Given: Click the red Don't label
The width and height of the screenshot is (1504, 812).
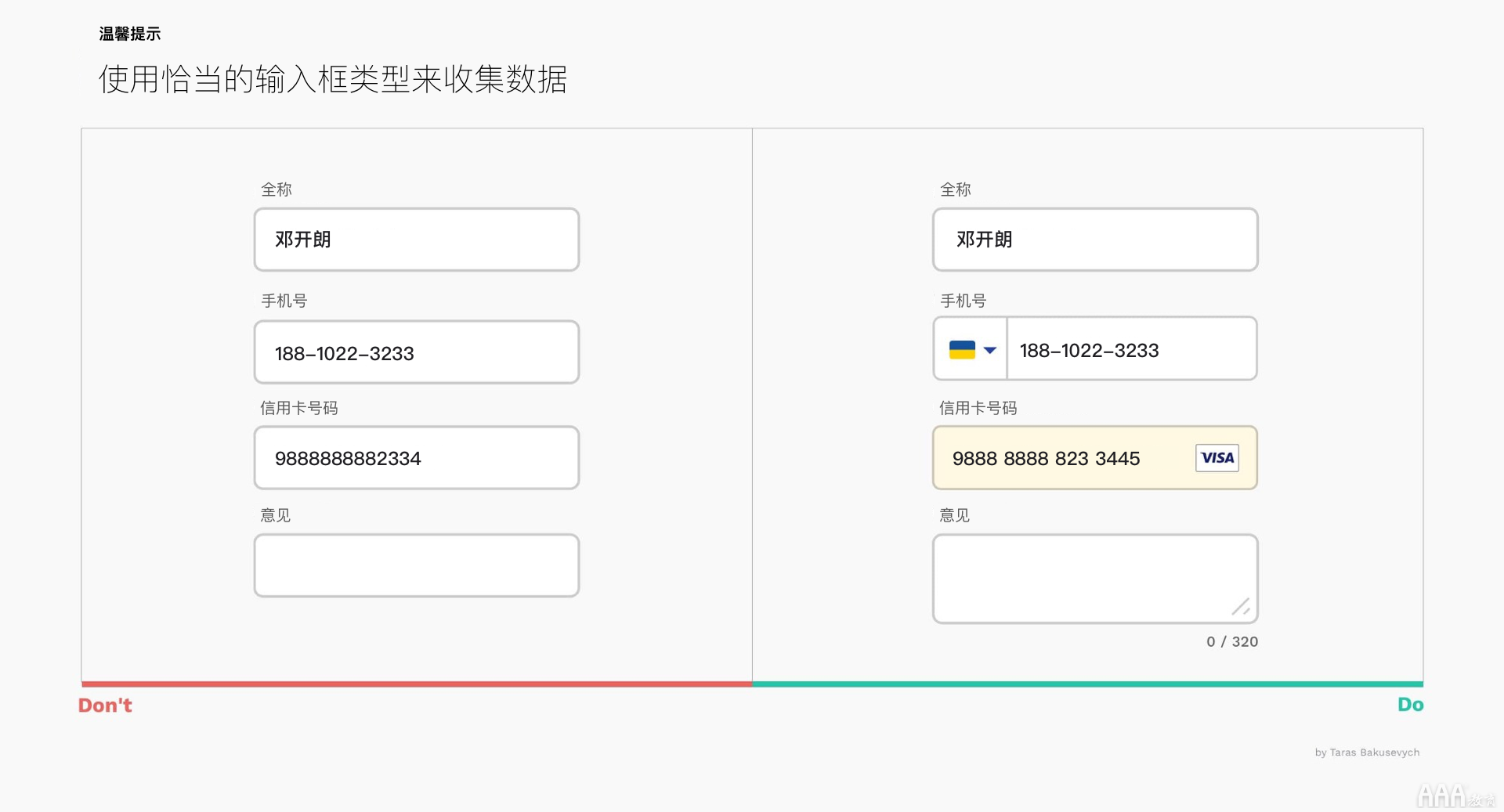Looking at the screenshot, I should tap(105, 706).
